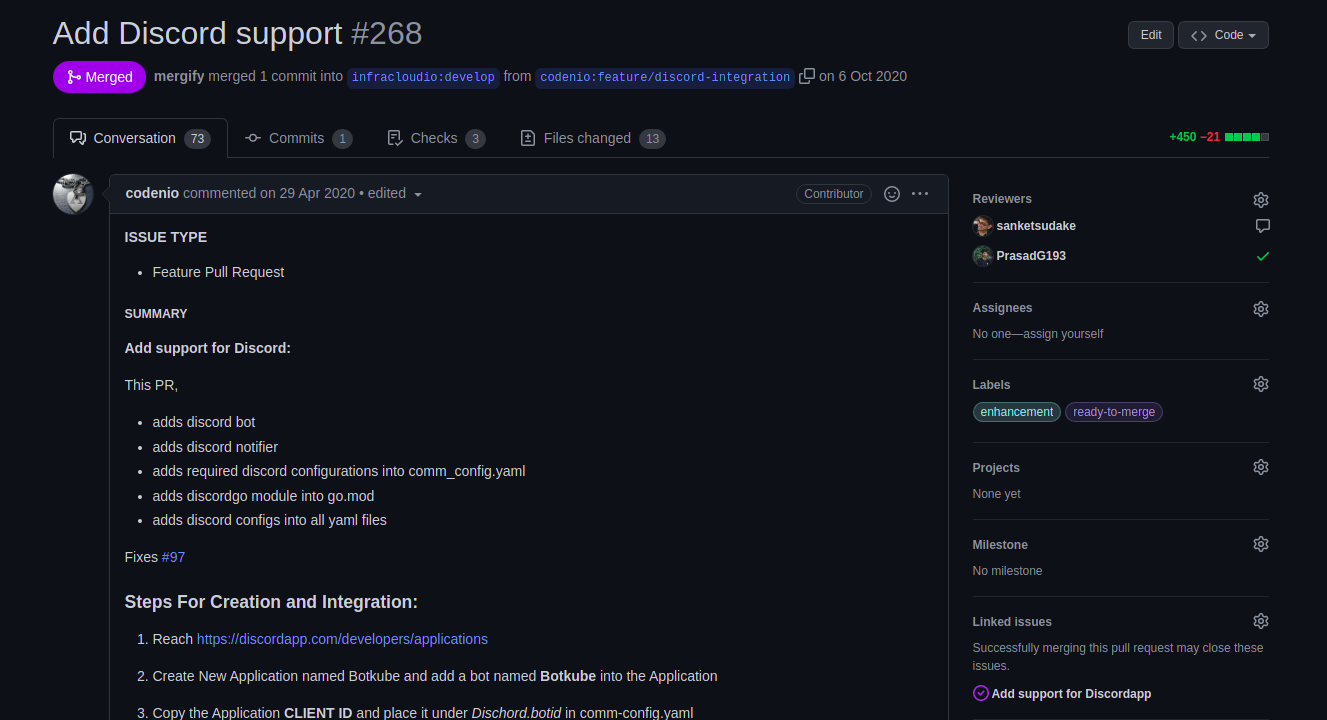Click the Edit title button

[x=1151, y=35]
